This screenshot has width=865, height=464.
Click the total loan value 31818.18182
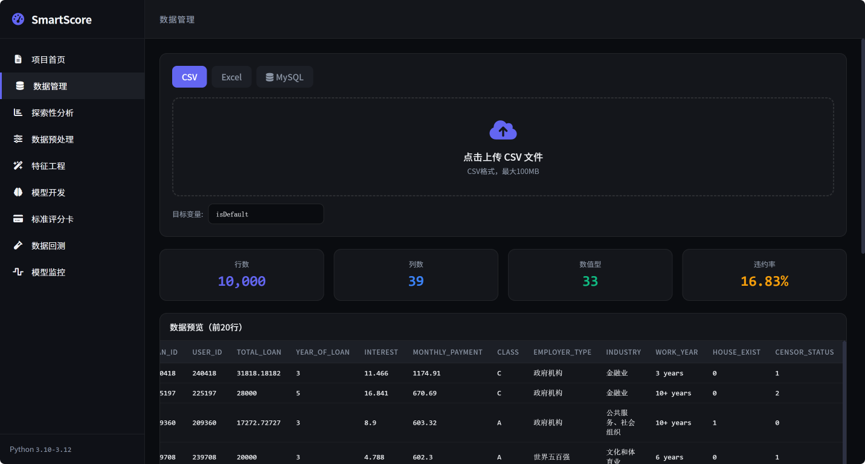[258, 374]
